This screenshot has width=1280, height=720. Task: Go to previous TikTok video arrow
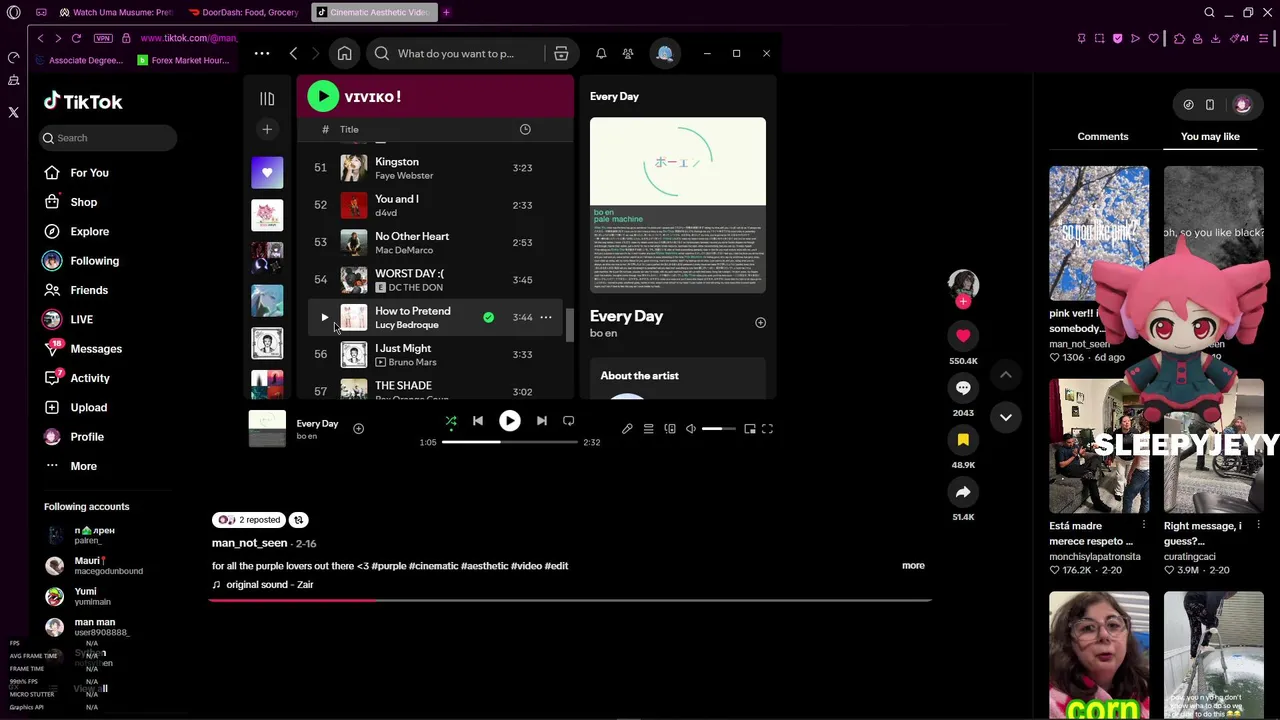[x=1006, y=375]
